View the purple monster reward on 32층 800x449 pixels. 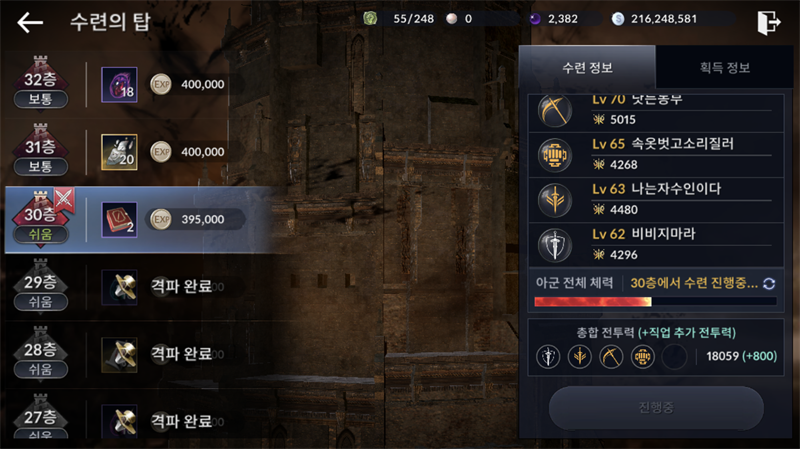pos(119,85)
